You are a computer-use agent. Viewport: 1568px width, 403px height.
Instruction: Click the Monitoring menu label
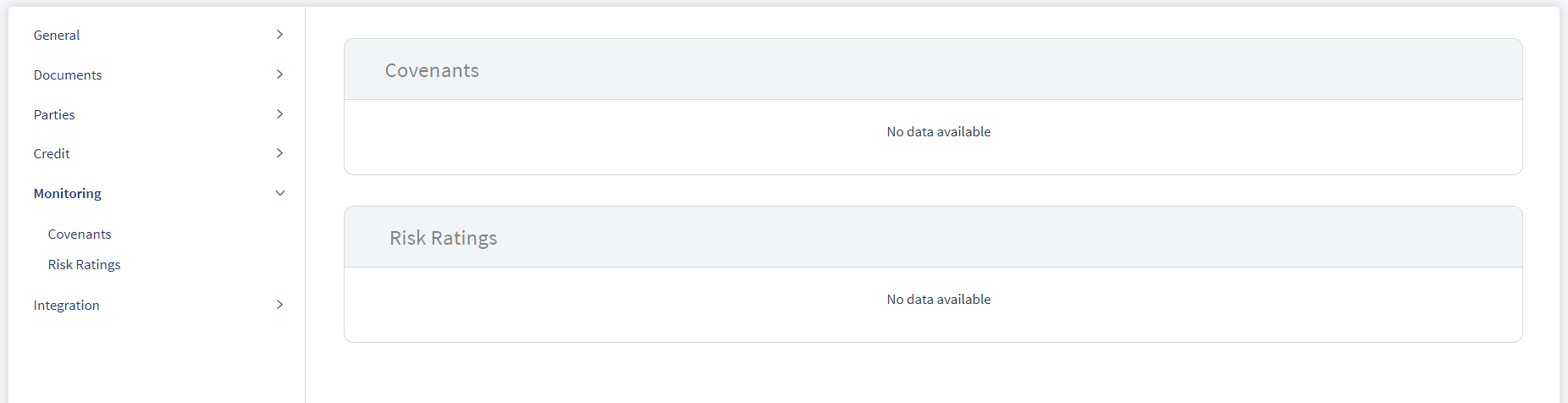pos(68,193)
